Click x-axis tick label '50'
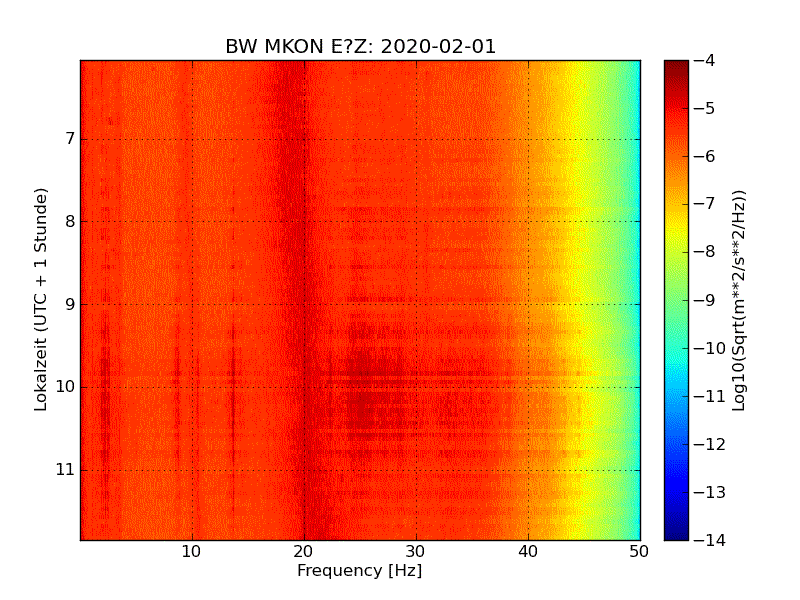This screenshot has width=800, height=600. [639, 552]
